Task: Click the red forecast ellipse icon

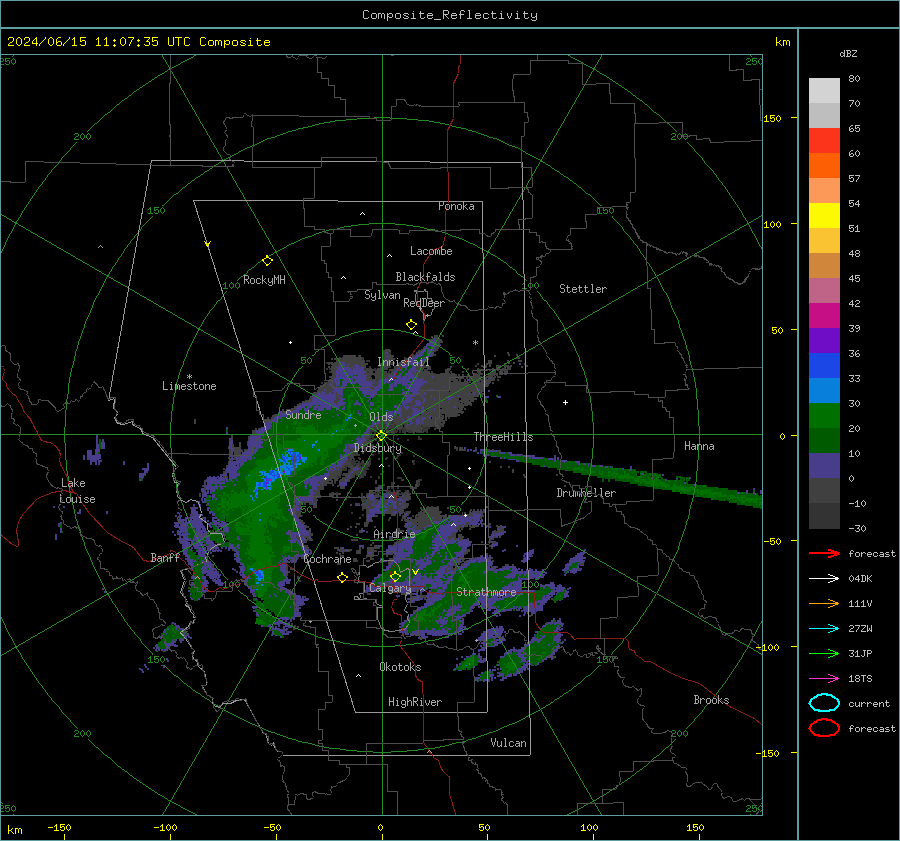Action: (824, 728)
